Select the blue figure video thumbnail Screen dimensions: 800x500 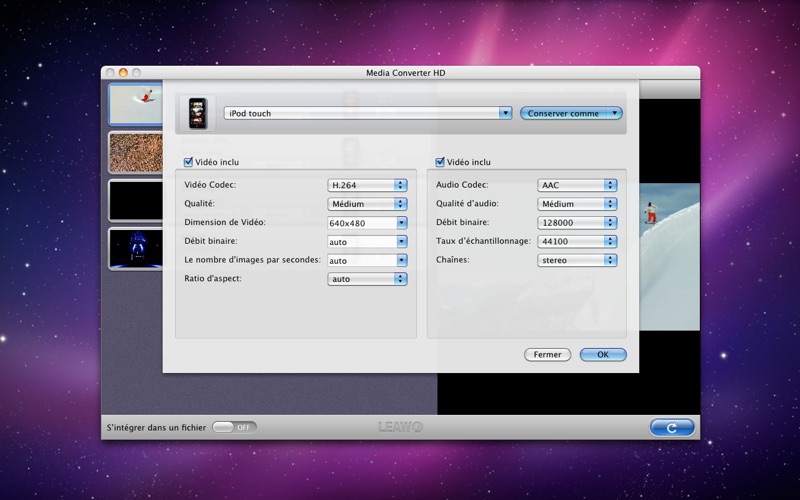click(x=136, y=248)
